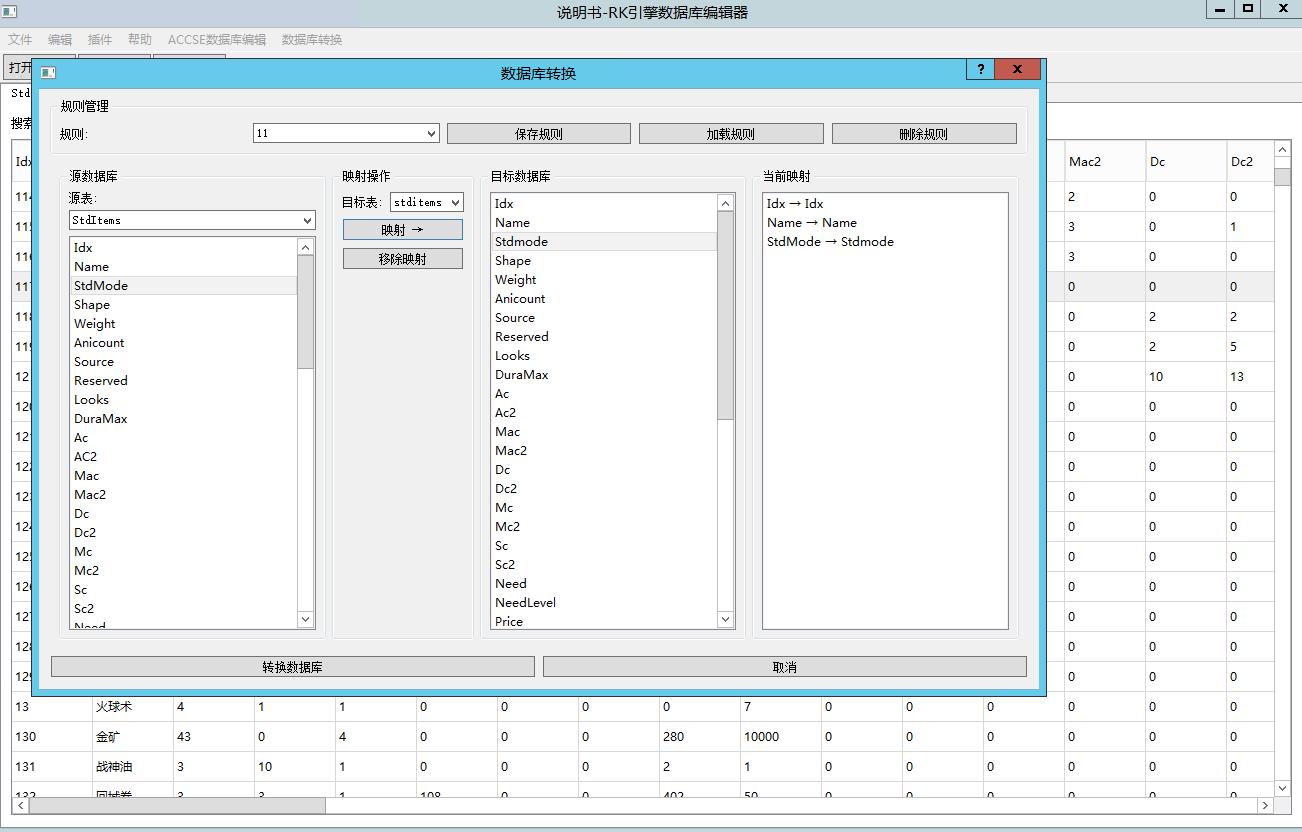Cancel the dialog with 取消
The height and width of the screenshot is (832, 1302).
[784, 667]
